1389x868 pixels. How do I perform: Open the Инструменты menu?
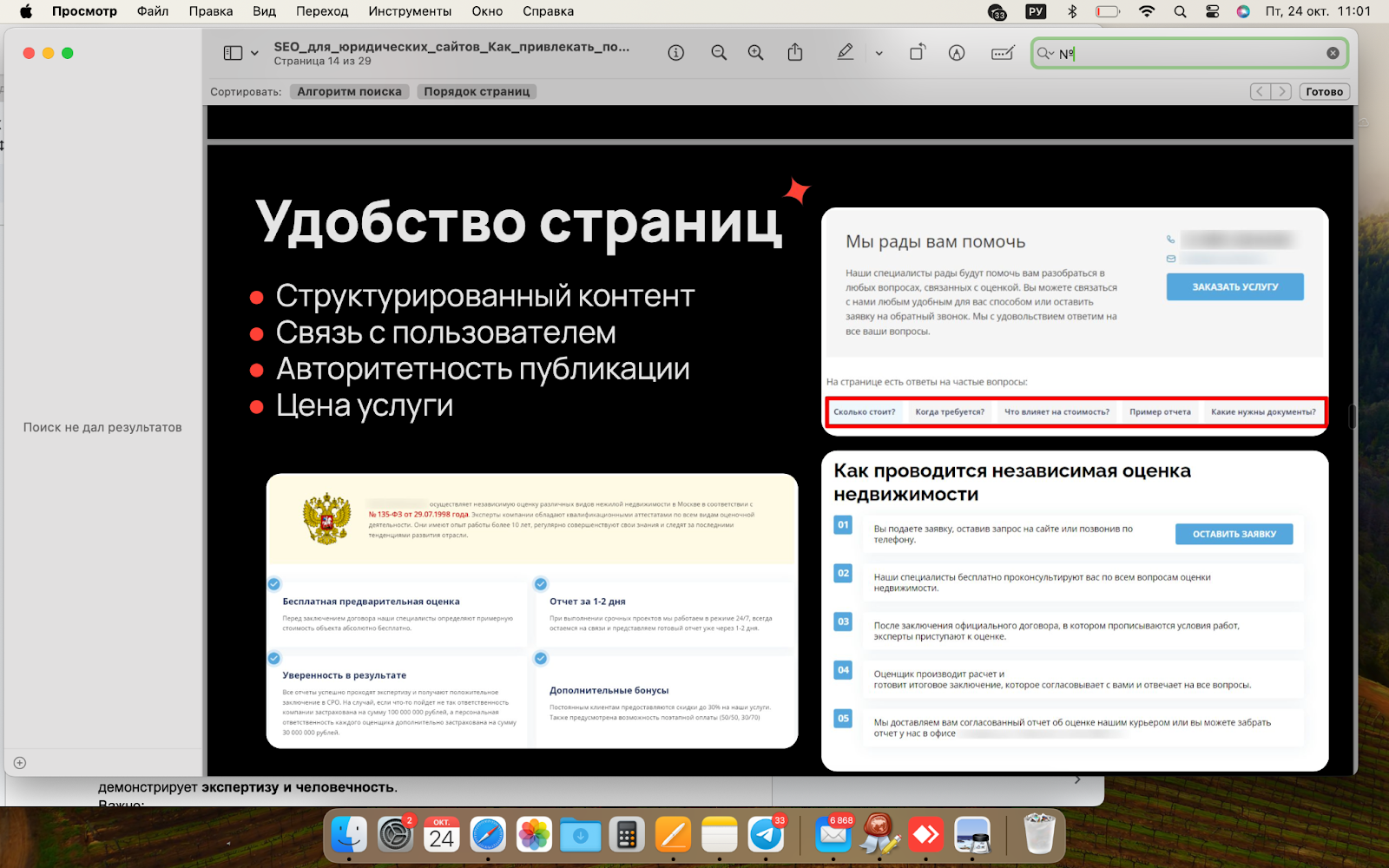tap(409, 11)
